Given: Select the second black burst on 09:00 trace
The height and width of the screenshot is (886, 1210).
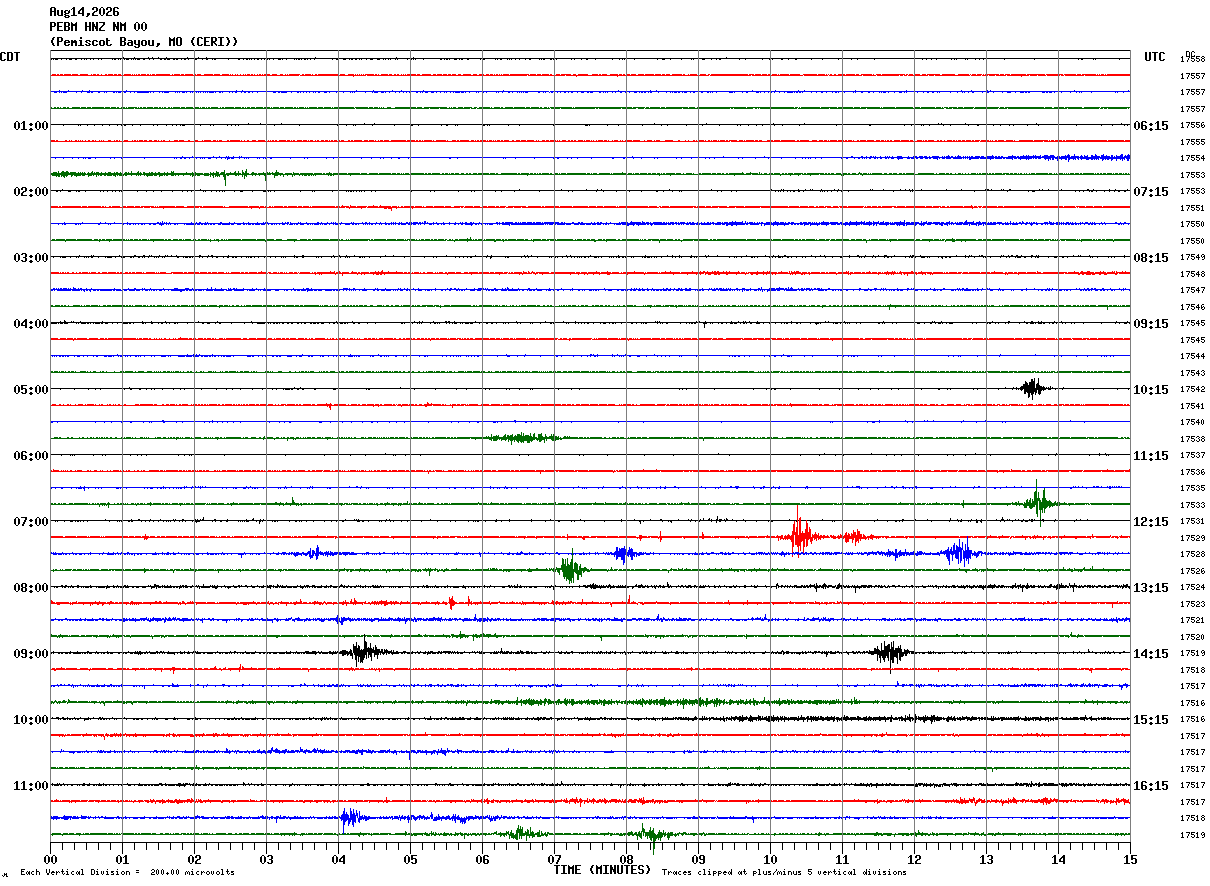Looking at the screenshot, I should pyautogui.click(x=890, y=653).
